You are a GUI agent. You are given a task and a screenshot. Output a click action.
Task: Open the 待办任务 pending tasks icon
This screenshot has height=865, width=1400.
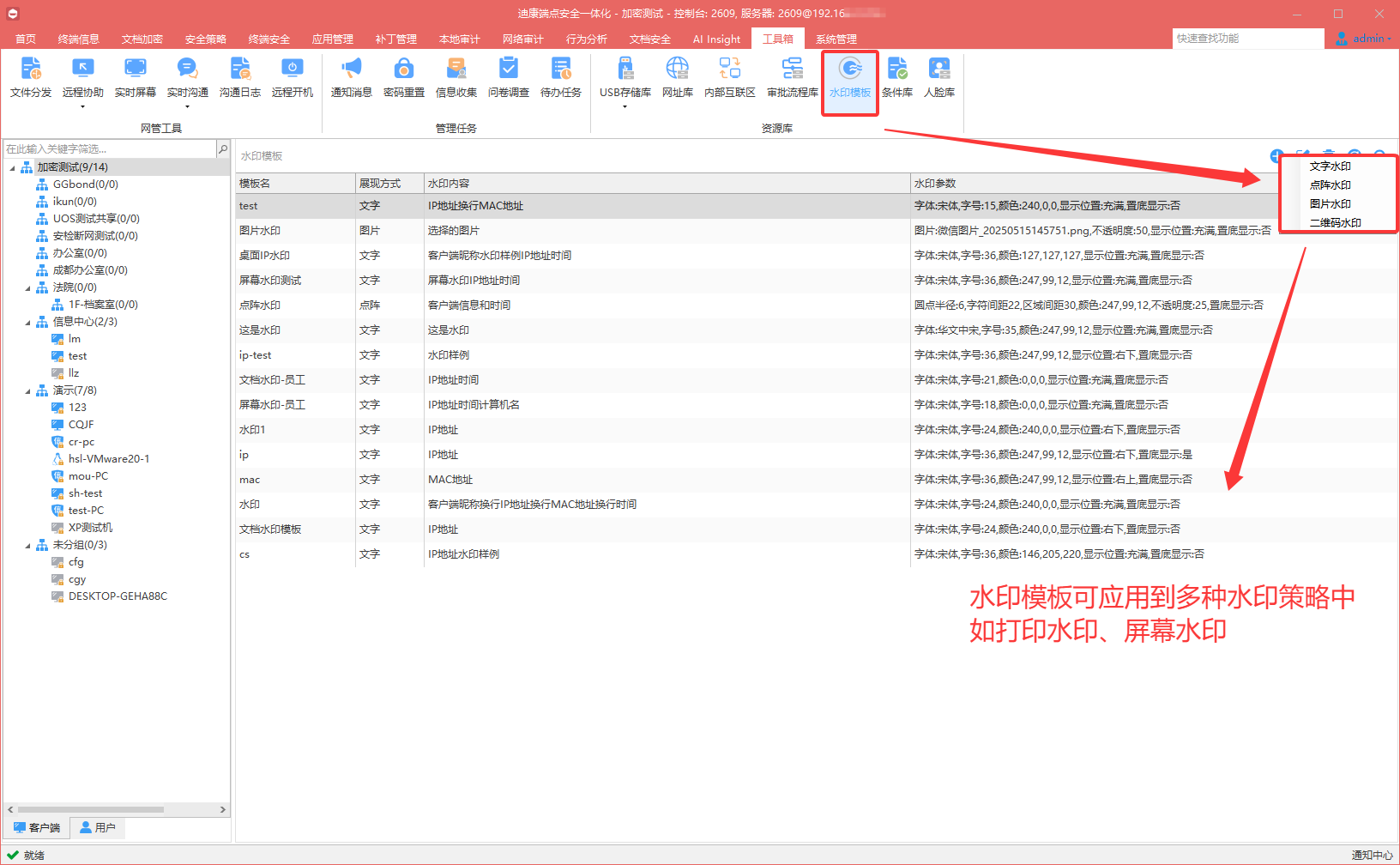561,77
